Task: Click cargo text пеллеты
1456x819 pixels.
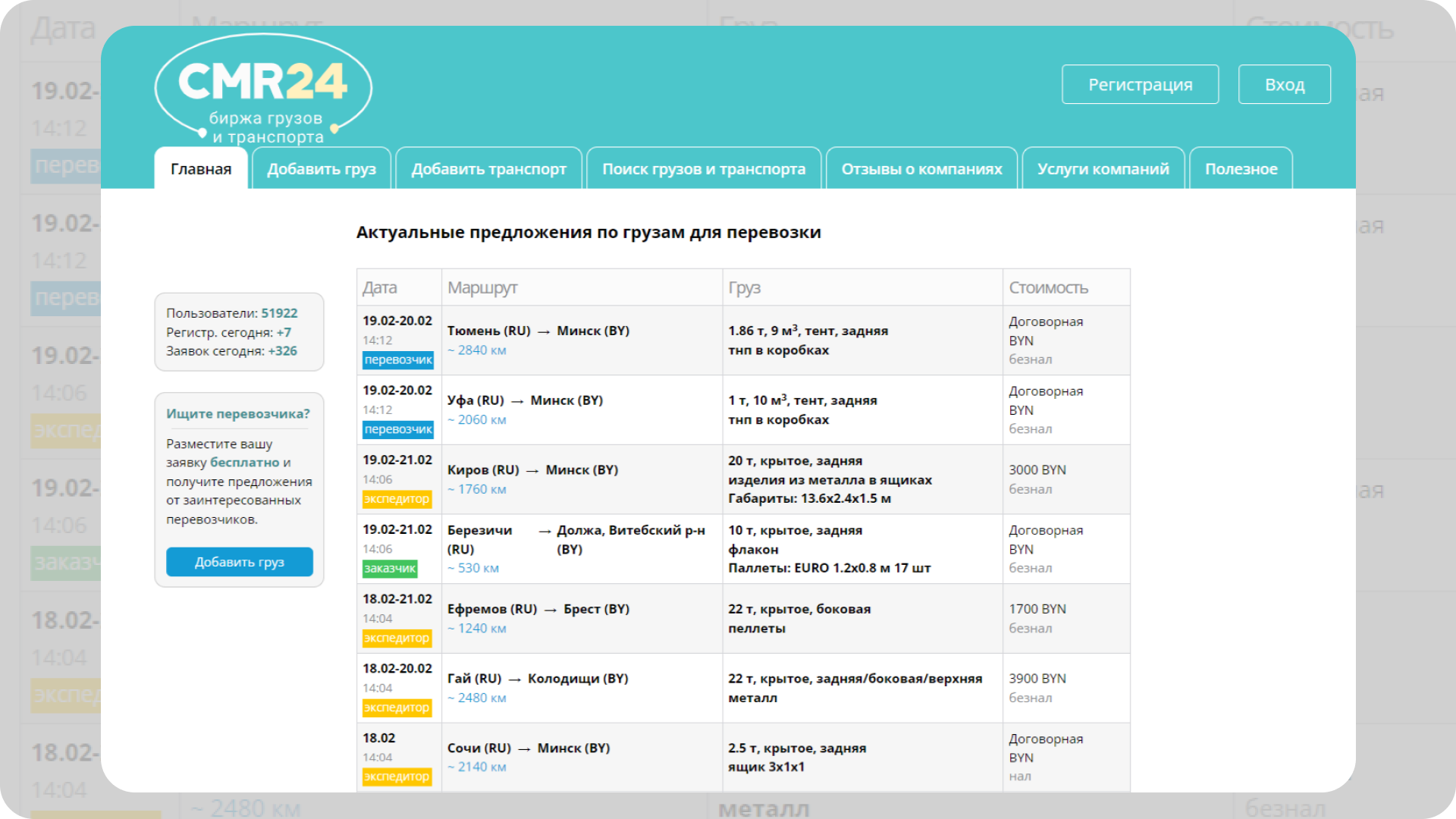Action: tap(756, 629)
